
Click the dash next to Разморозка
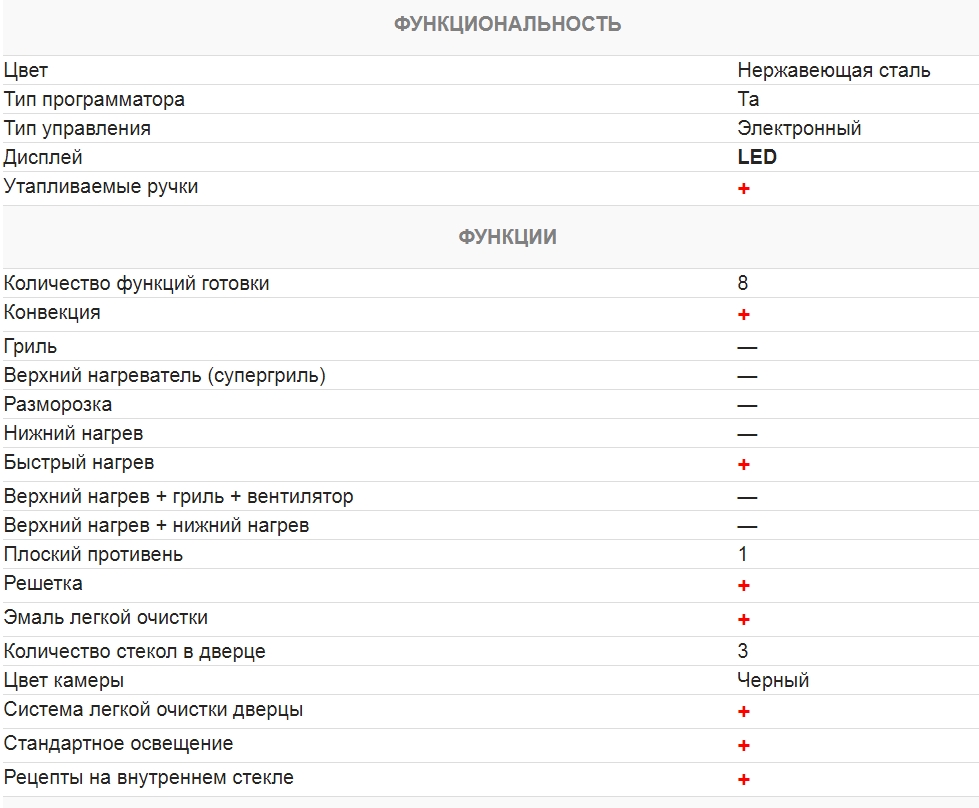[747, 406]
